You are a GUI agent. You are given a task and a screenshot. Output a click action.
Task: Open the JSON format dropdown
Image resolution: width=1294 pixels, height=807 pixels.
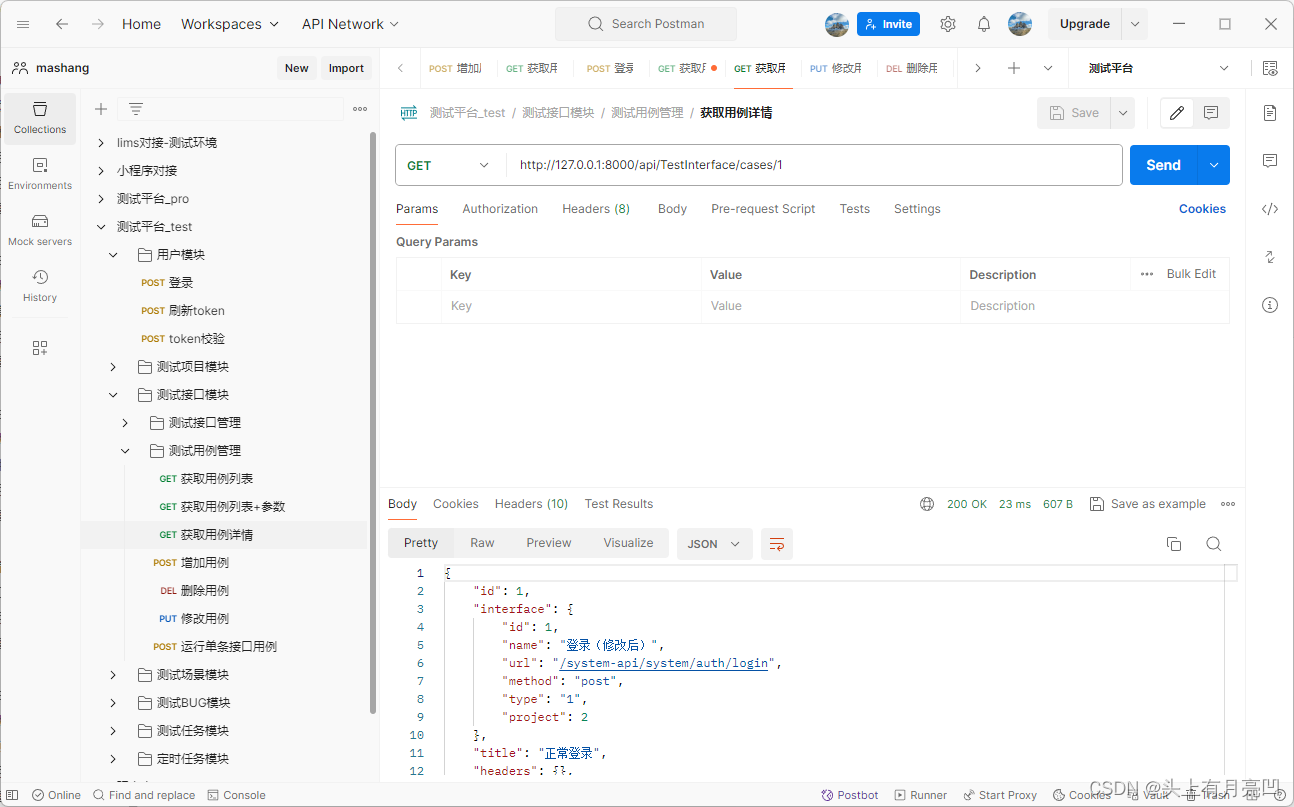click(714, 544)
